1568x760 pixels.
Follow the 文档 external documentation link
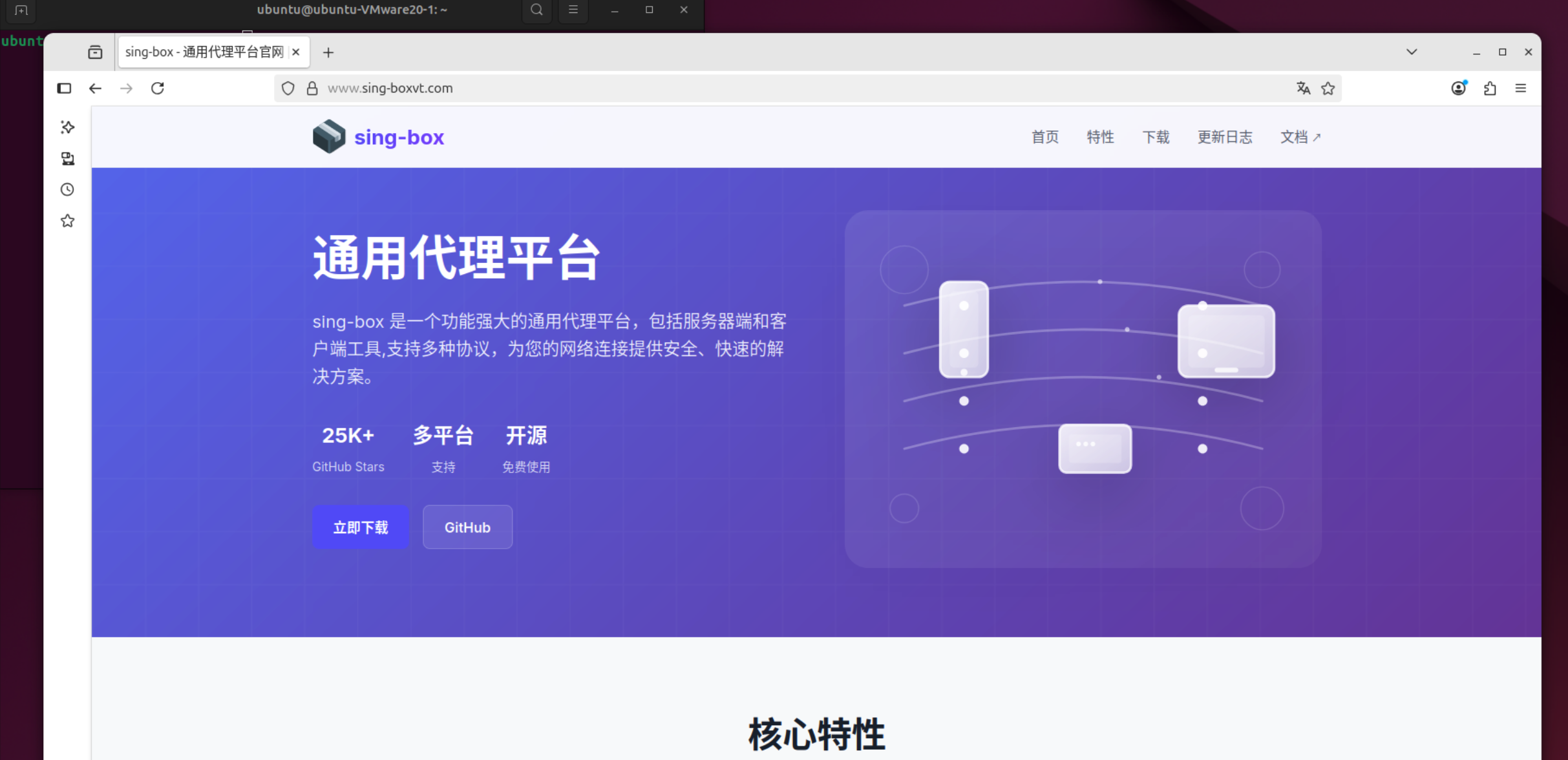pyautogui.click(x=1300, y=136)
